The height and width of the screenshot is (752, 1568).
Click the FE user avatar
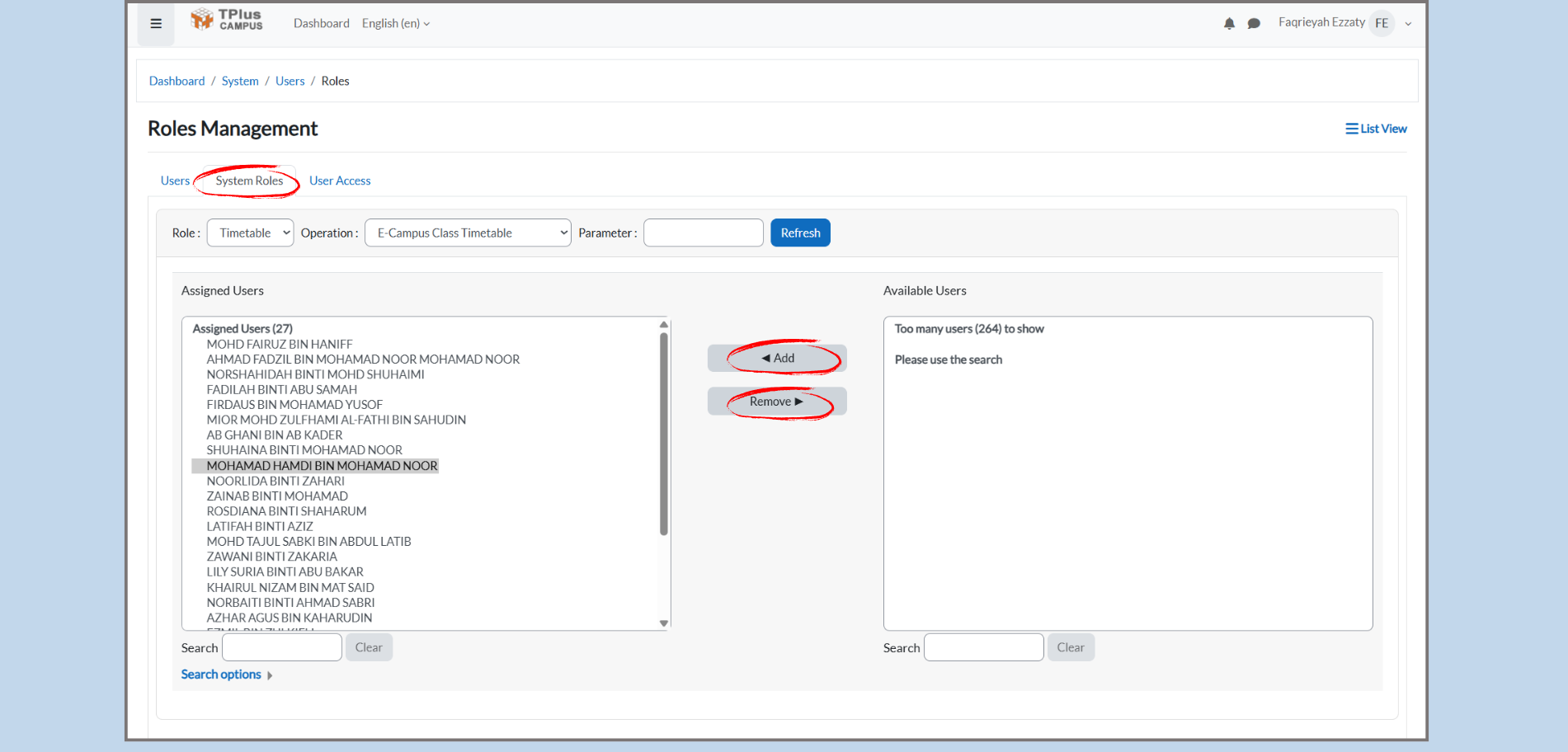(1382, 23)
